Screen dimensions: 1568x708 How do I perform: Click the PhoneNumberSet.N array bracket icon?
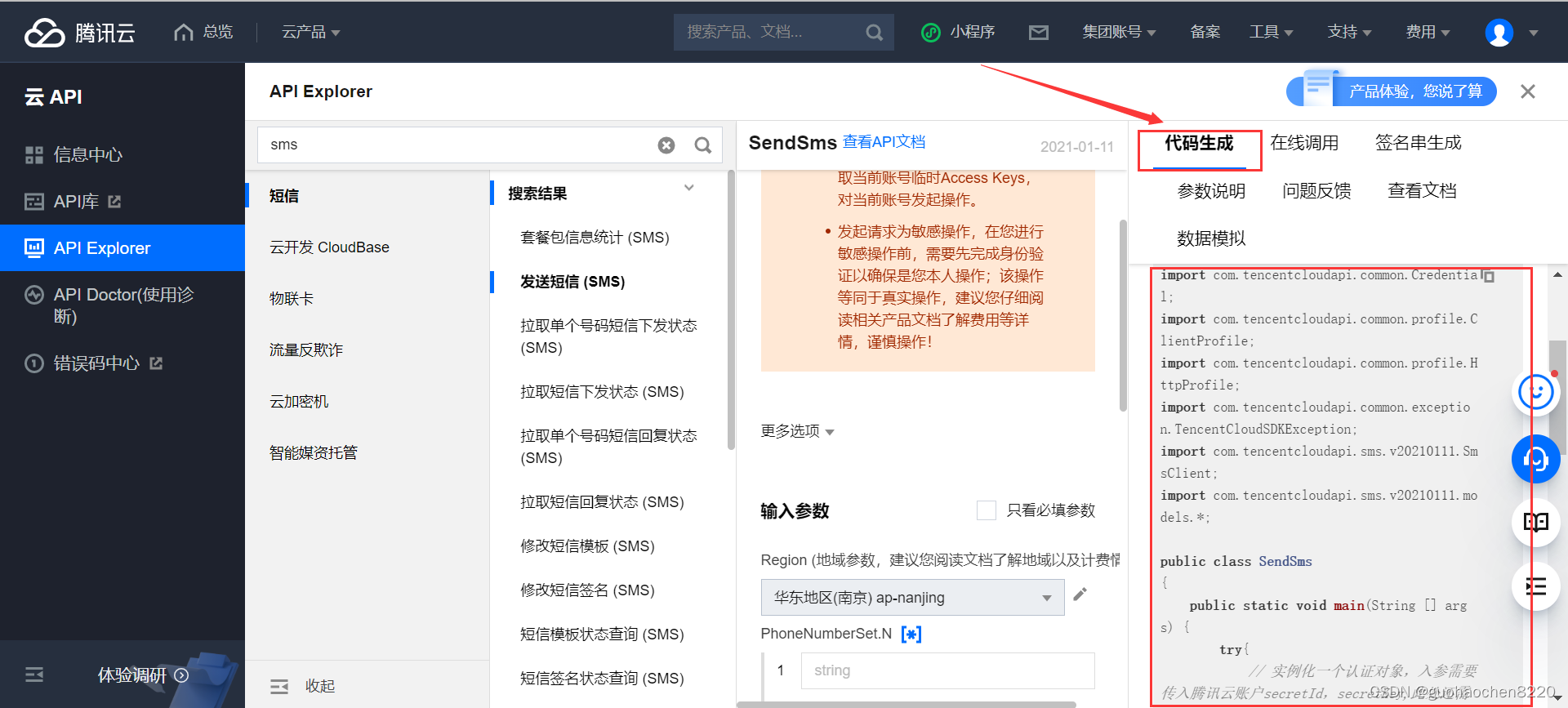pos(911,634)
